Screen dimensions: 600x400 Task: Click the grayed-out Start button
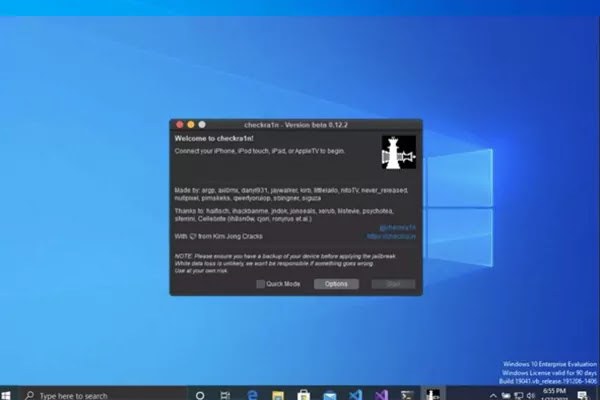click(393, 284)
